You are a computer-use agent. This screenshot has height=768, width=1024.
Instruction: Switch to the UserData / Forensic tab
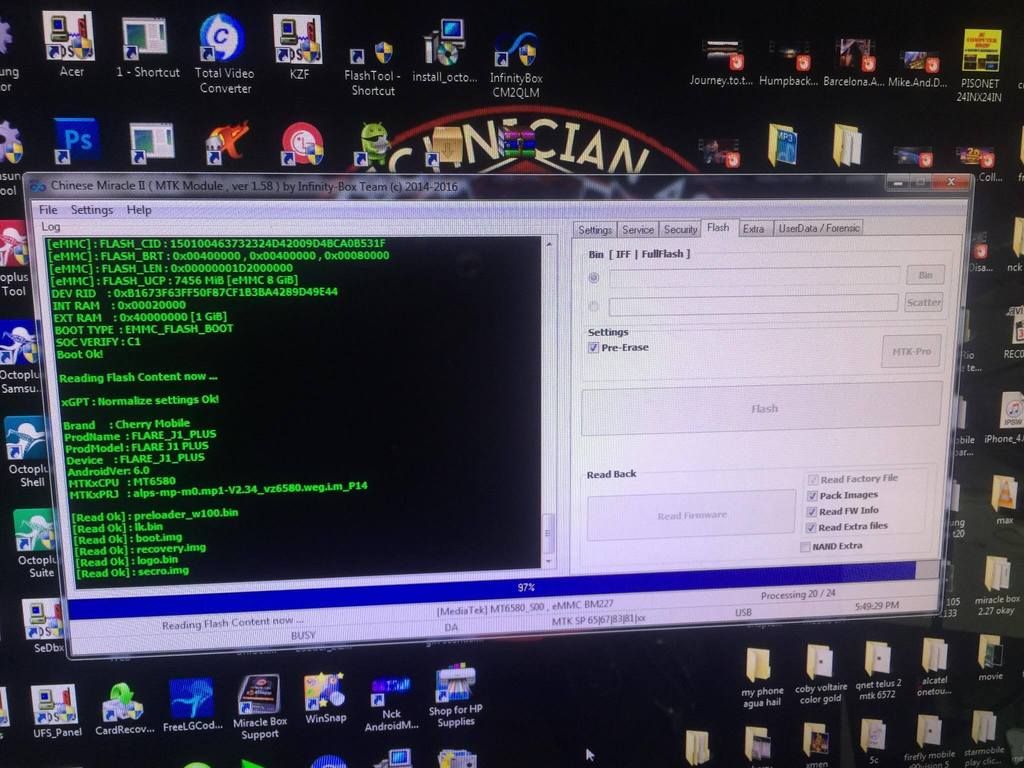(818, 228)
